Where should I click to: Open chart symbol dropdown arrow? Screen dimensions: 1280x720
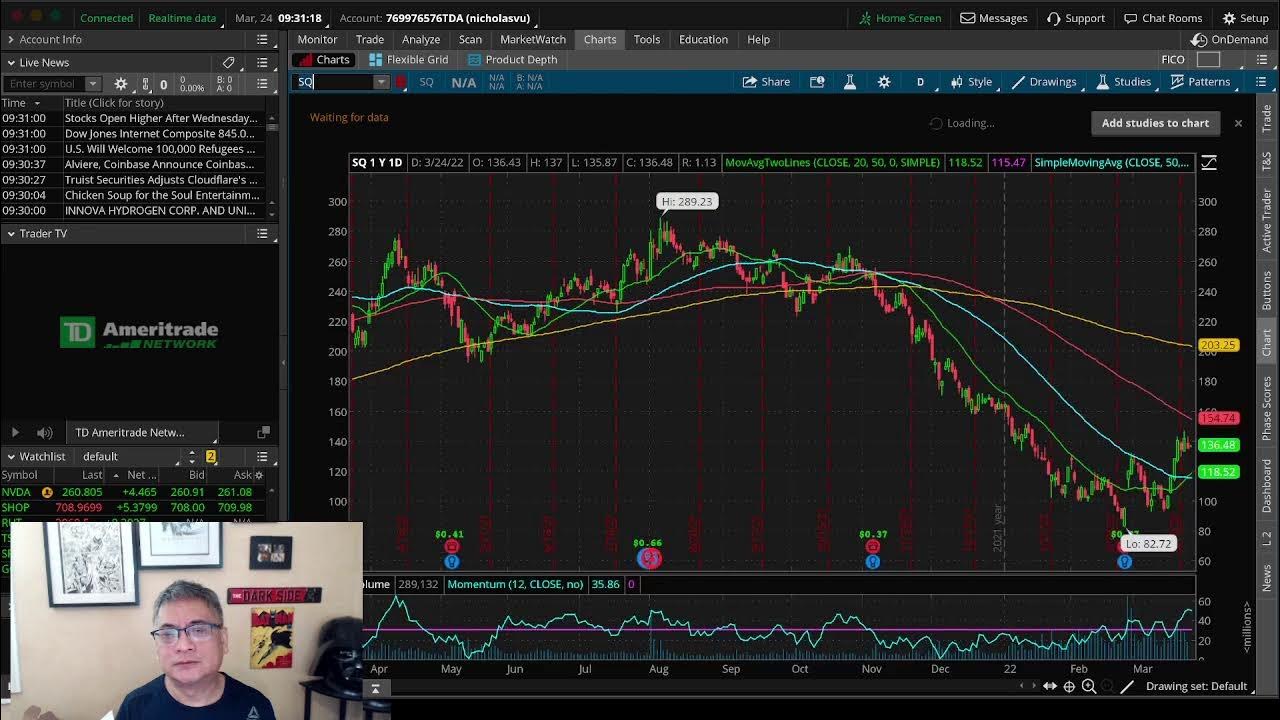[x=381, y=82]
